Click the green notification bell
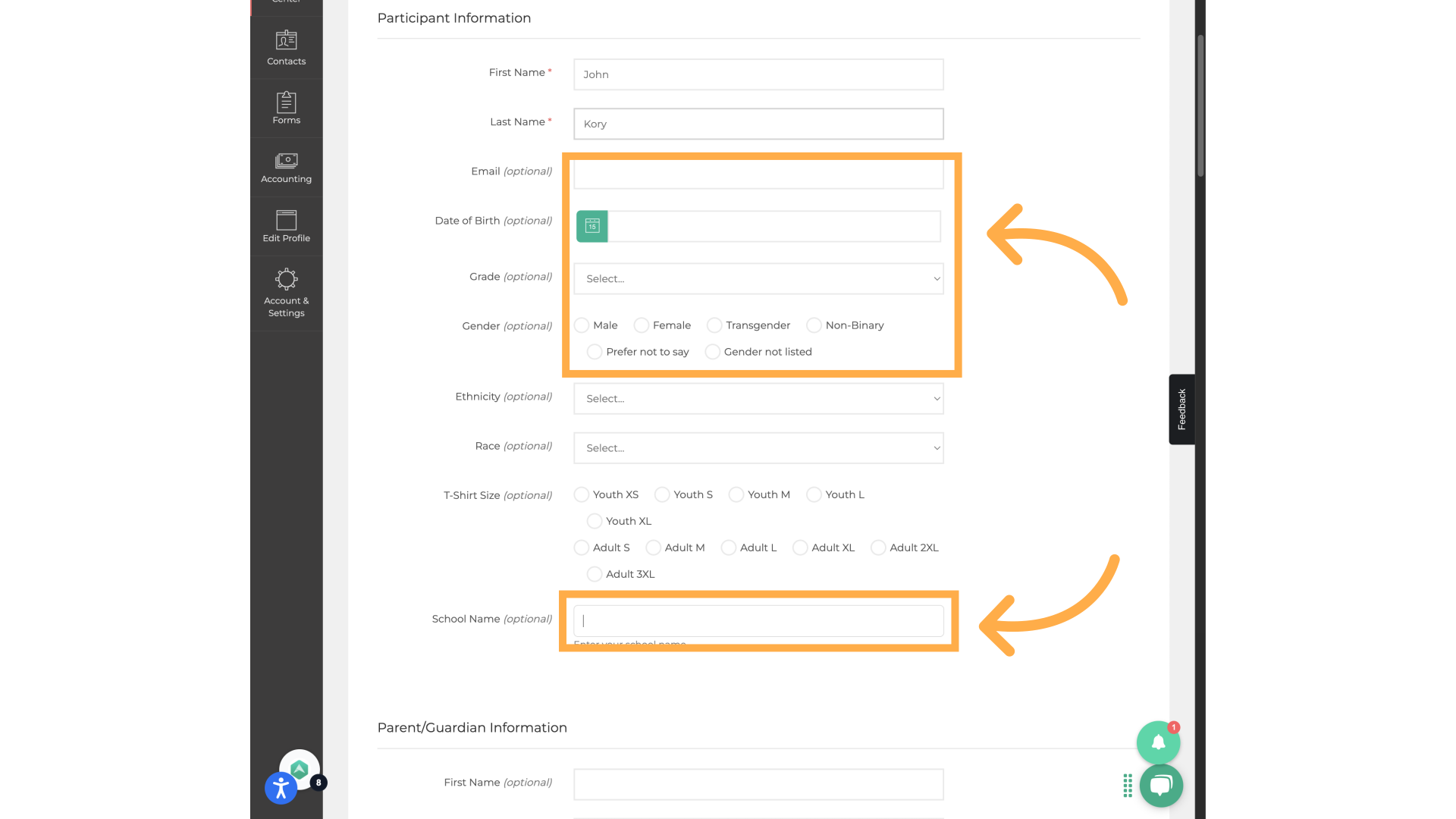 (x=1157, y=742)
